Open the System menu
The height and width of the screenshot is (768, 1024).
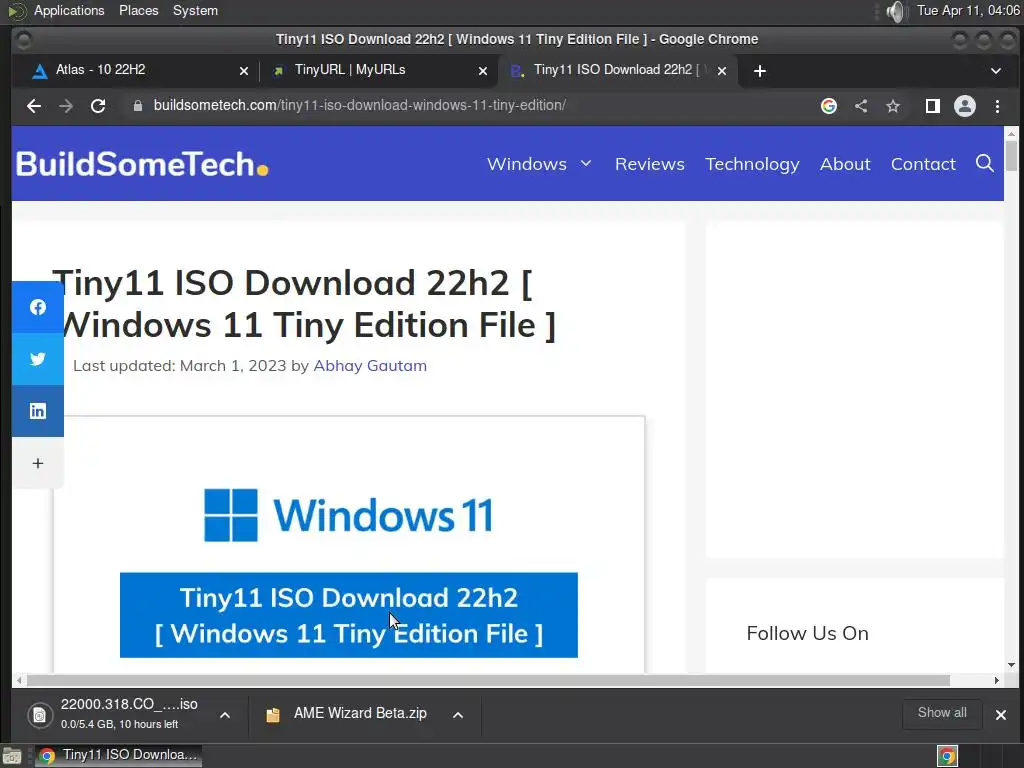pyautogui.click(x=195, y=10)
